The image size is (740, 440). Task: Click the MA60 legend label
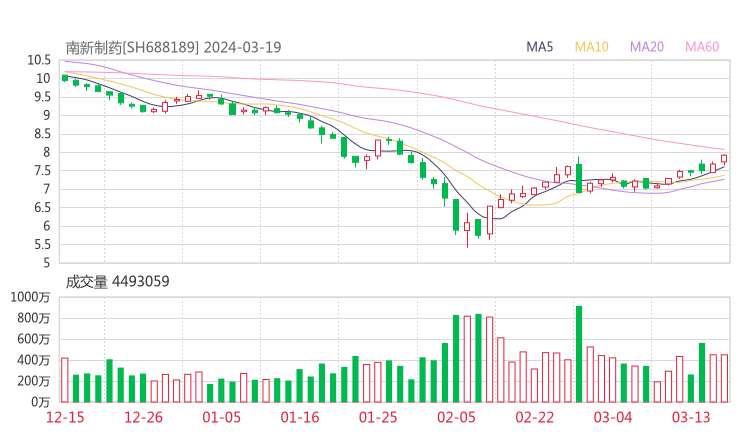pyautogui.click(x=702, y=47)
